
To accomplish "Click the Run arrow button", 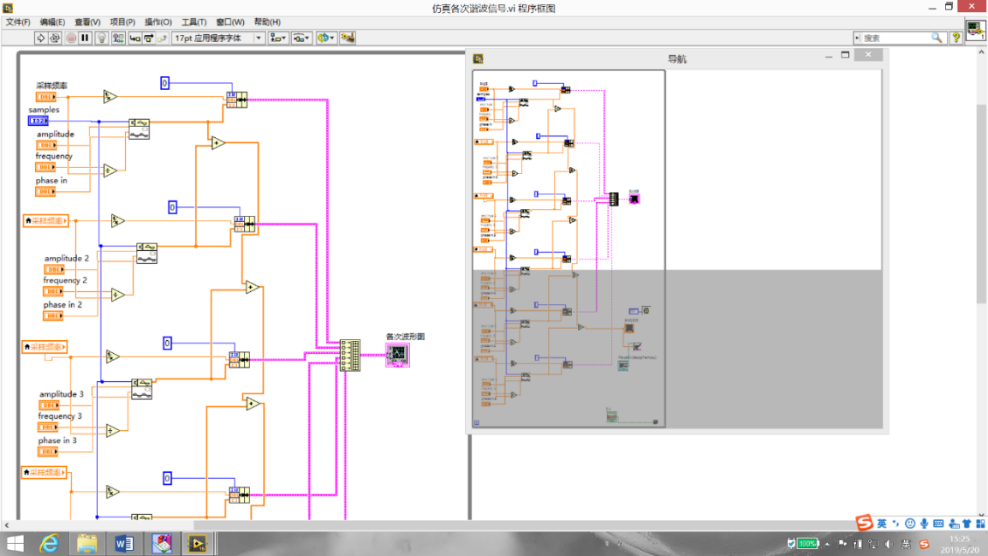I will [x=41, y=38].
